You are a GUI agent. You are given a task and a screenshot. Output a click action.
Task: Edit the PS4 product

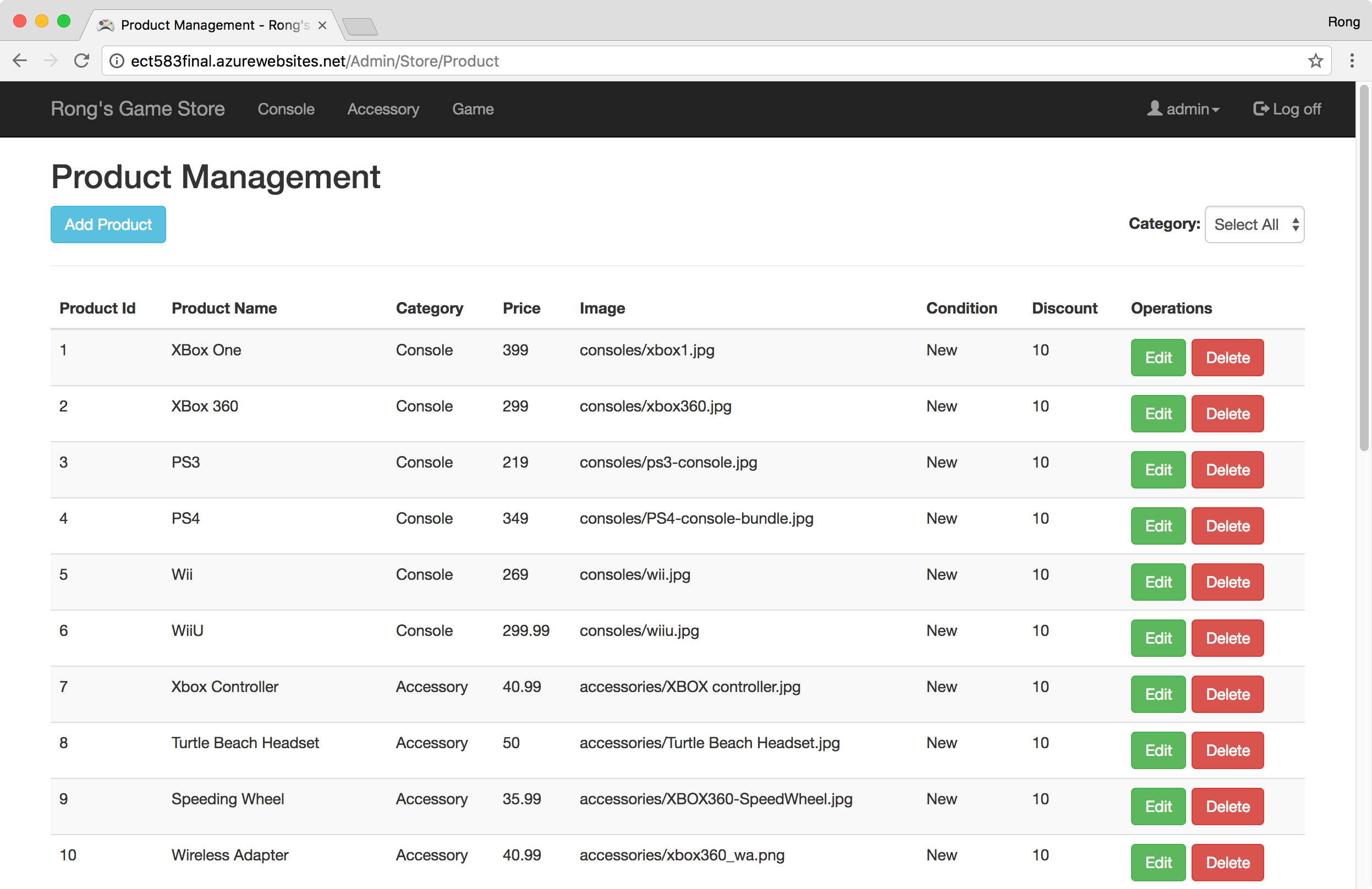(x=1158, y=526)
